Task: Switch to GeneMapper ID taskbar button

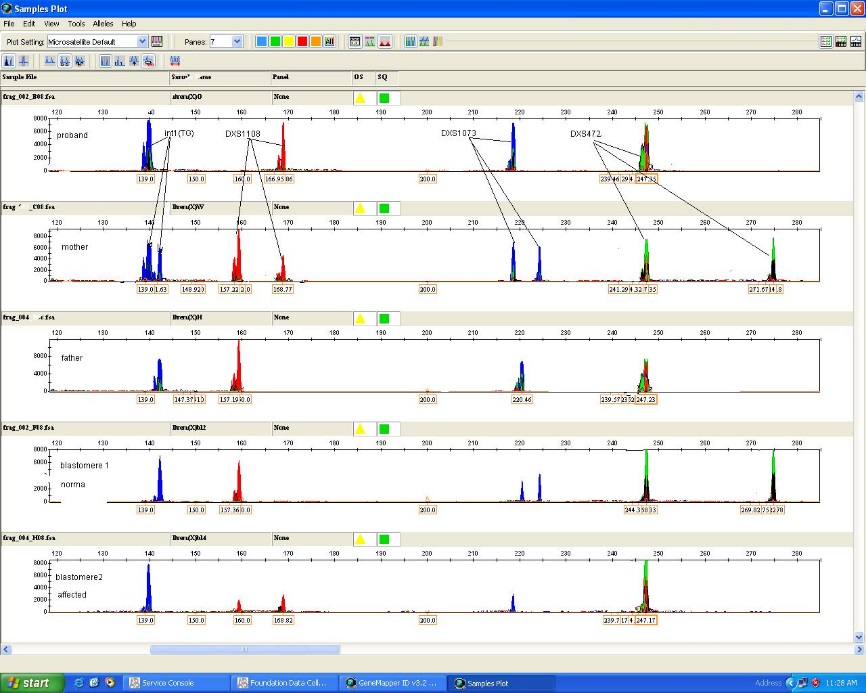Action: point(391,683)
